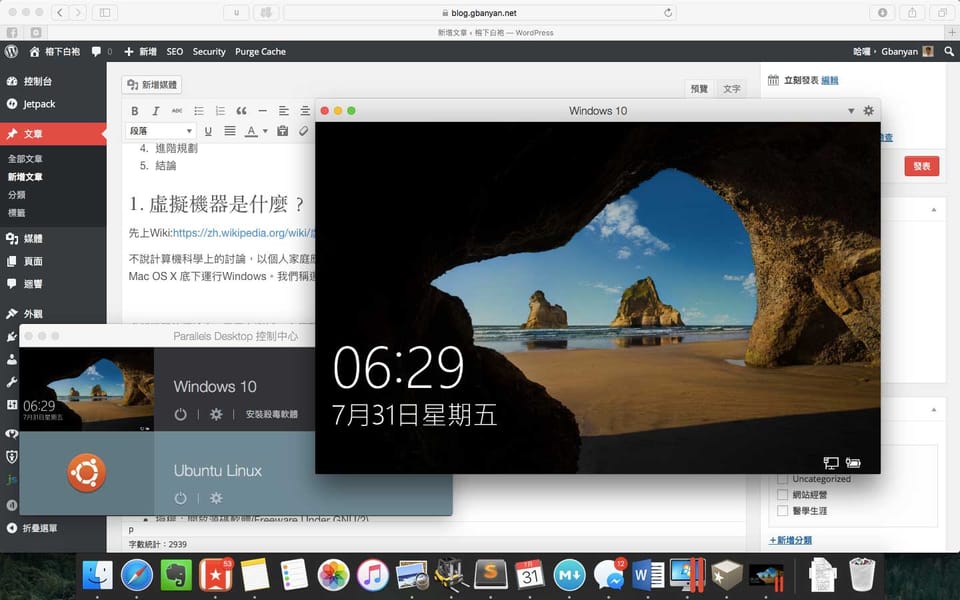Open Microsoft Word from the Dock
Screen dimensions: 960x600
[x=648, y=575]
